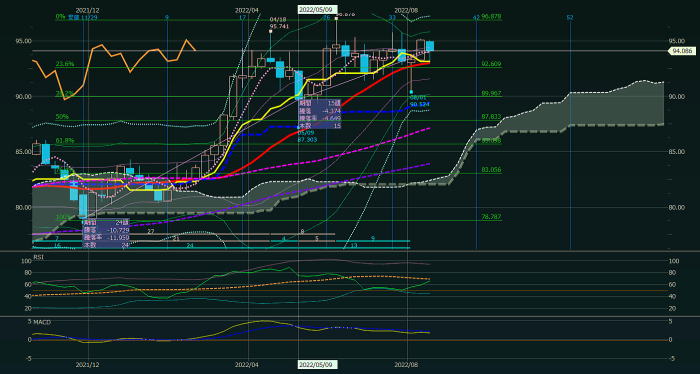Select the 0% Fibonacci level label
The image size is (700, 374).
pos(60,17)
